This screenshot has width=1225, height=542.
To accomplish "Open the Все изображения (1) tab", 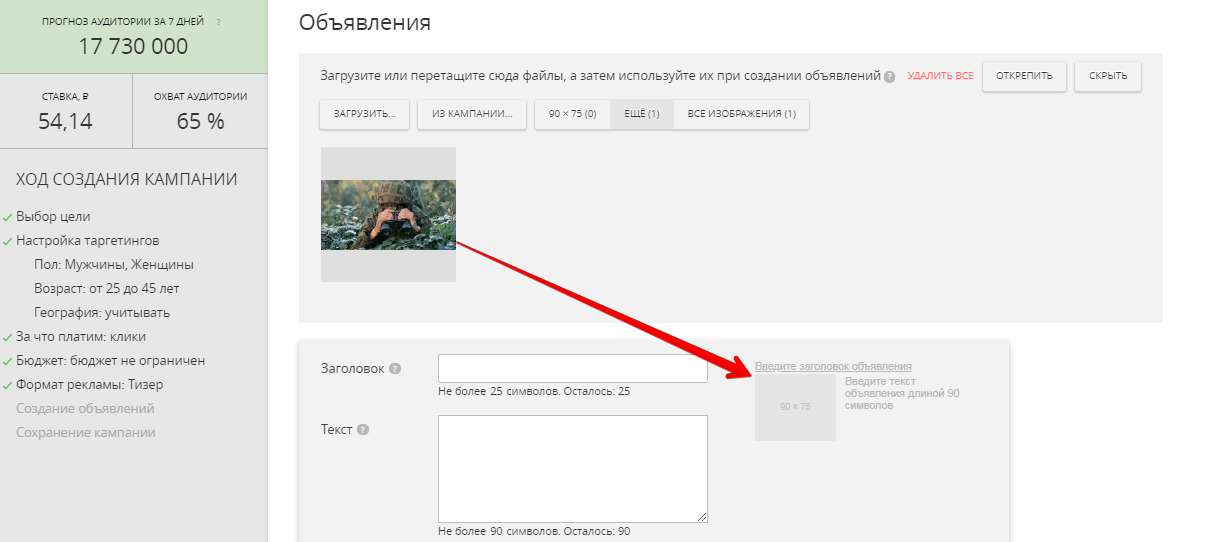I will tap(741, 114).
